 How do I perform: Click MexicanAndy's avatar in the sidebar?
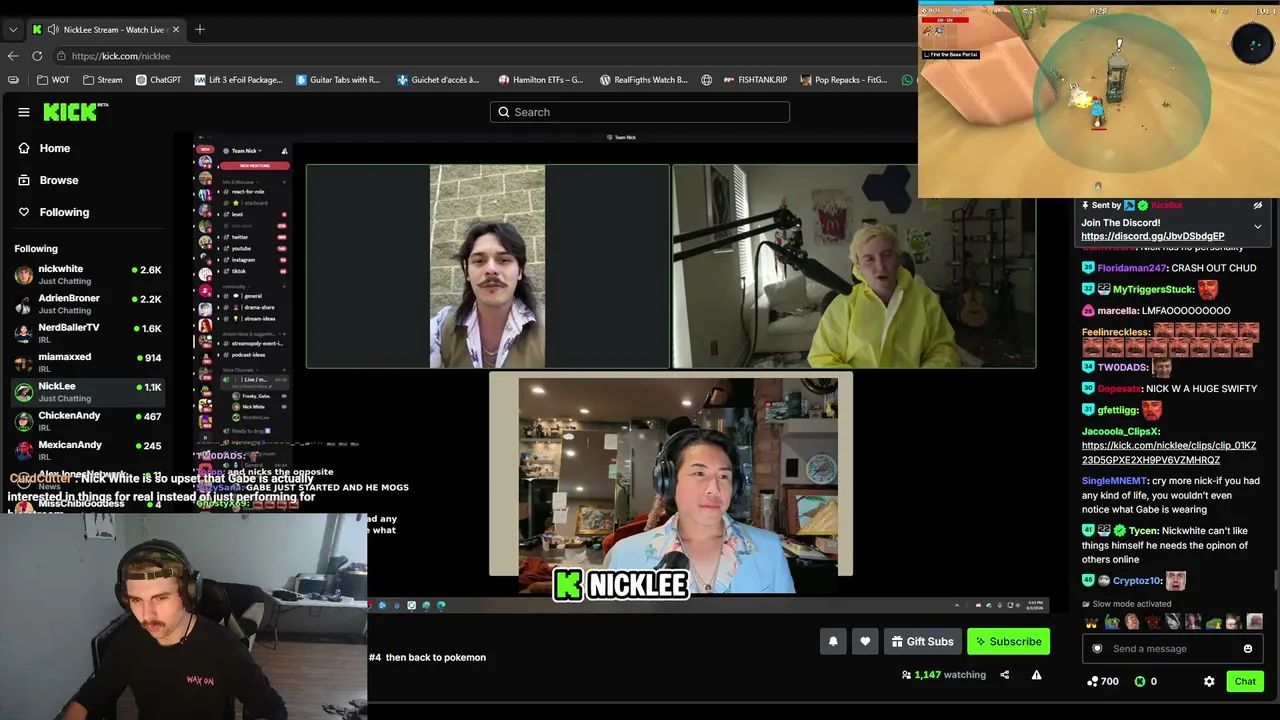click(x=24, y=450)
